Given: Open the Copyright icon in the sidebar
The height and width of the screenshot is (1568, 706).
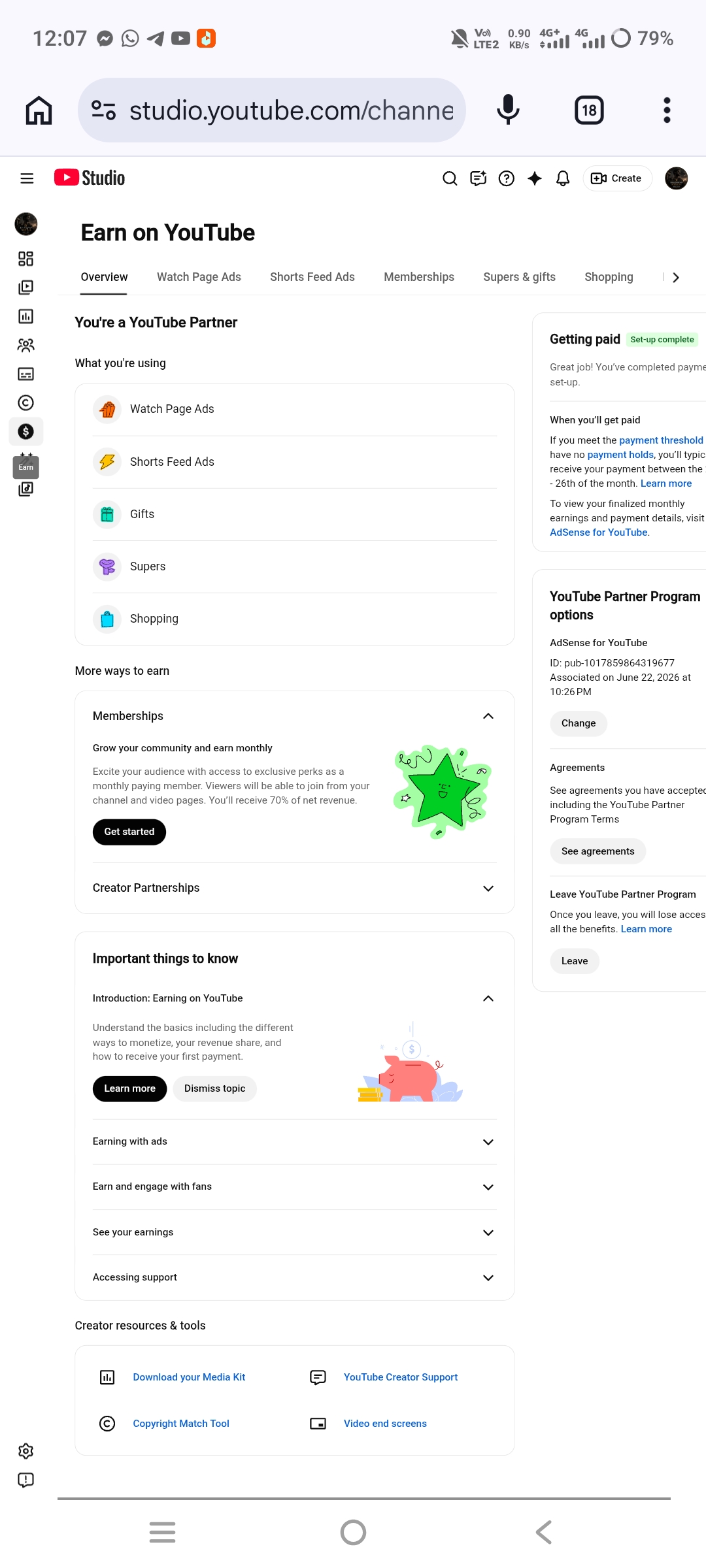Looking at the screenshot, I should click(x=25, y=402).
